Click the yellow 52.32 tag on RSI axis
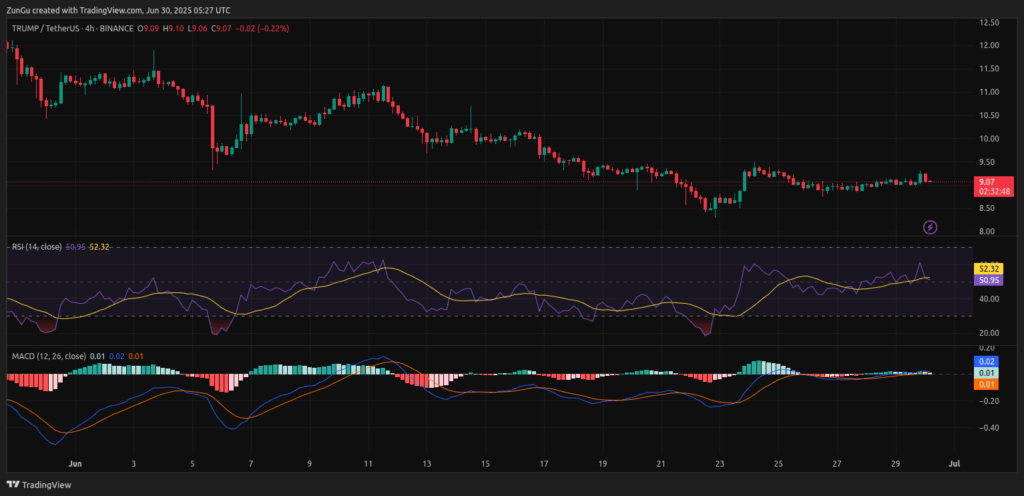1024x496 pixels. point(987,269)
